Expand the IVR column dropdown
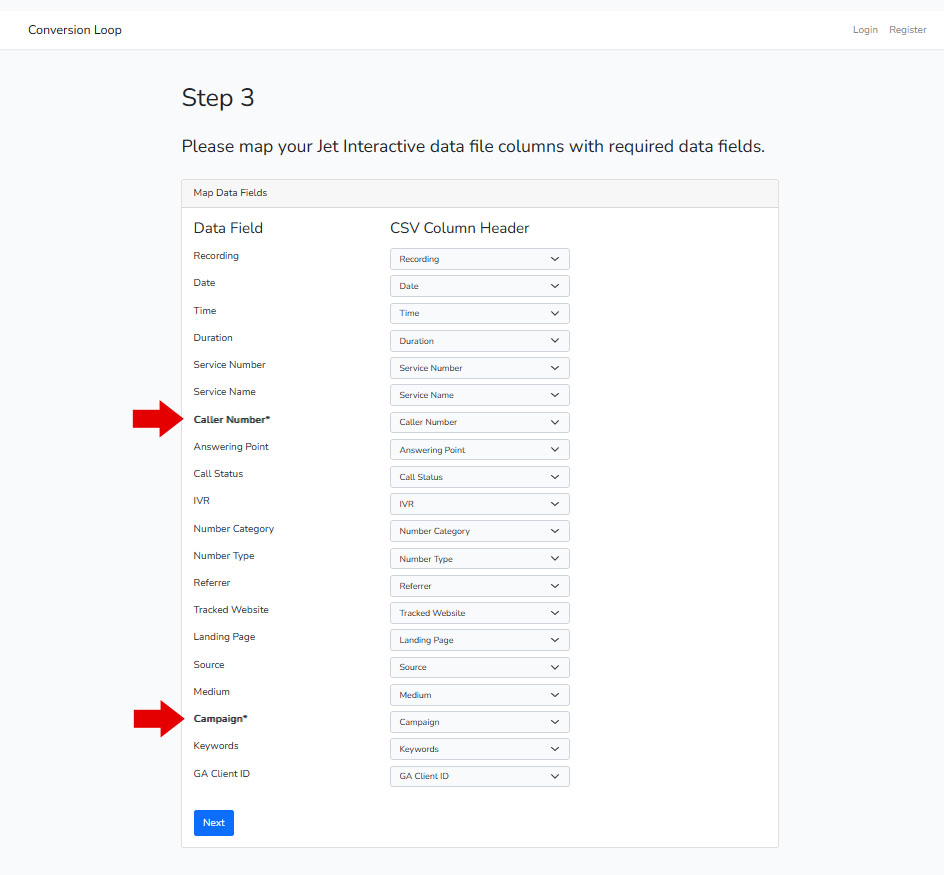The height and width of the screenshot is (875, 944). [x=479, y=504]
